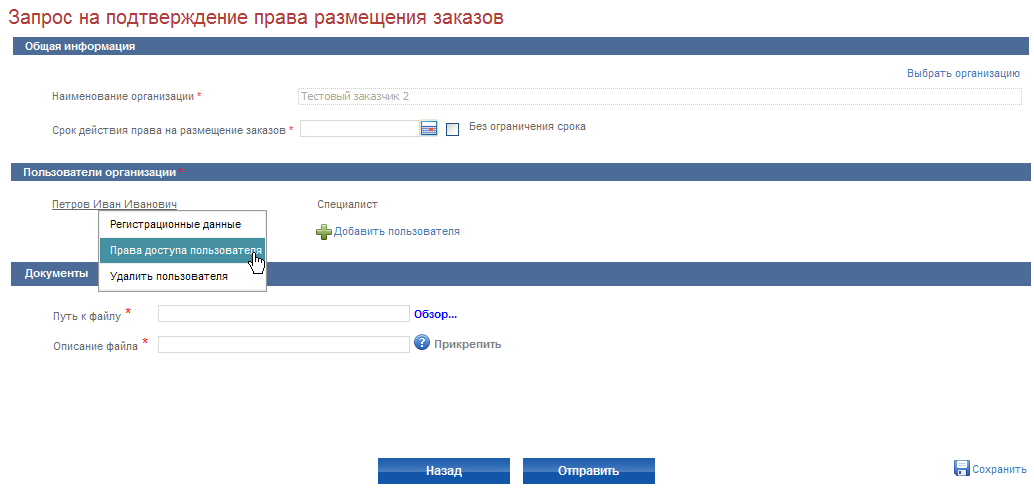Click the 'Сохранить' save link

pyautogui.click(x=999, y=470)
